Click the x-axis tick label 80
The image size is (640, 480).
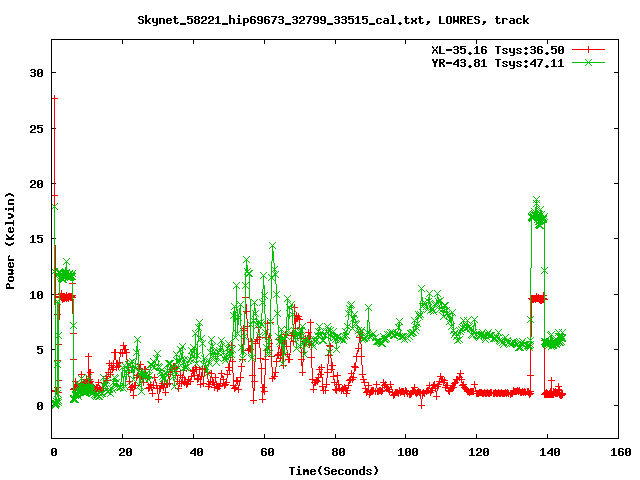(336, 452)
